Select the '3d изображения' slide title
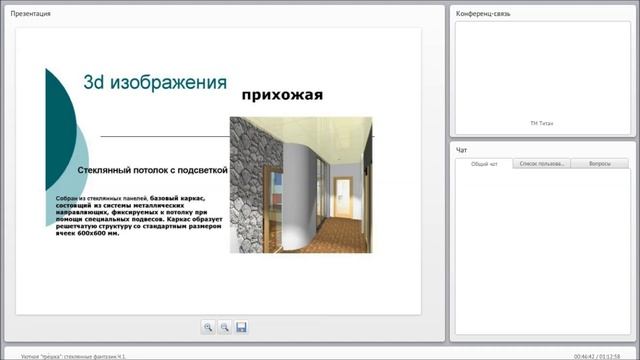This screenshot has height=360, width=640. 155,82
